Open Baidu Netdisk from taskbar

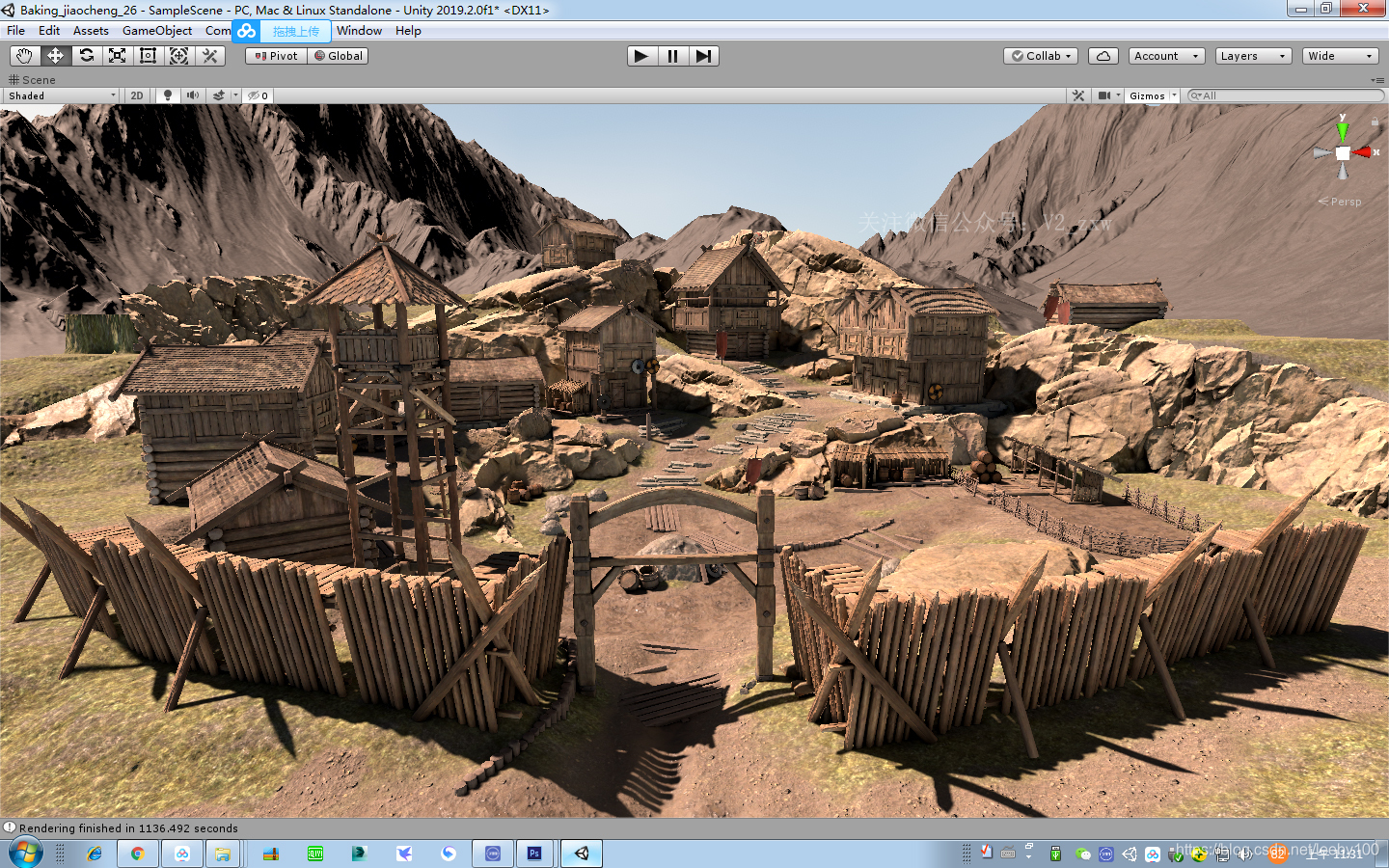click(182, 854)
